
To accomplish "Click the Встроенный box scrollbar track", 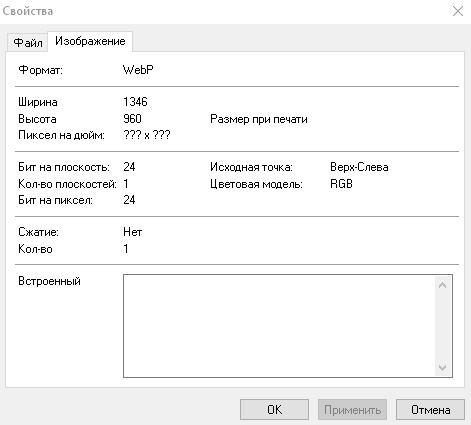I will (443, 327).
